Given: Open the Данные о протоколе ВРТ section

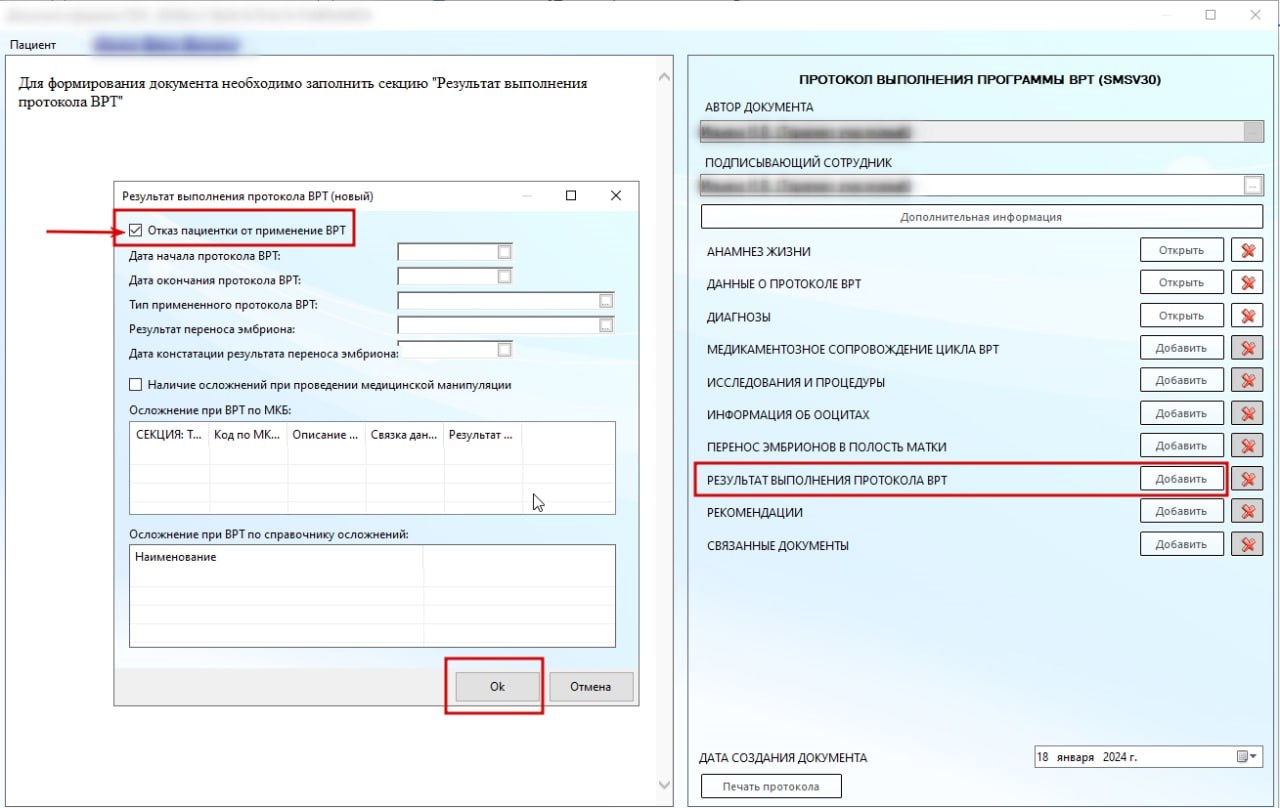Looking at the screenshot, I should click(x=1181, y=283).
